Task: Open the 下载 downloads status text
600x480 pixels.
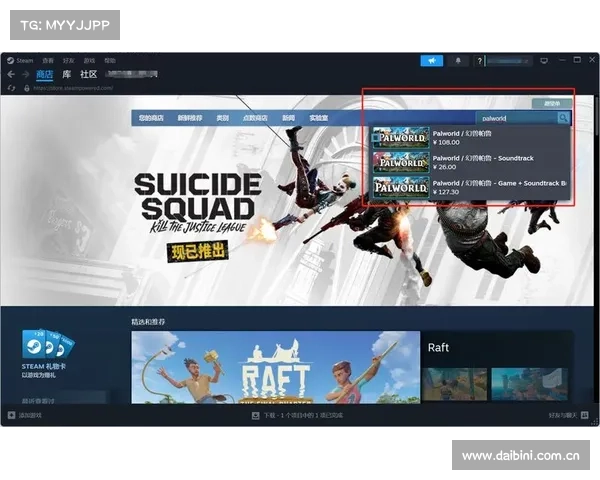Action: (303, 415)
